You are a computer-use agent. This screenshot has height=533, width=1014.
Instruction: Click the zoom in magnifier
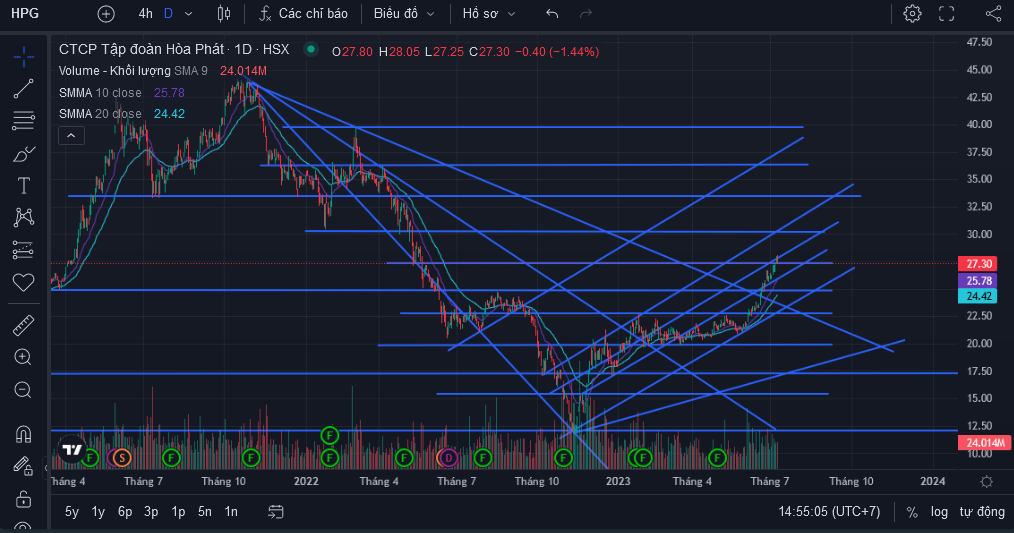coord(24,357)
